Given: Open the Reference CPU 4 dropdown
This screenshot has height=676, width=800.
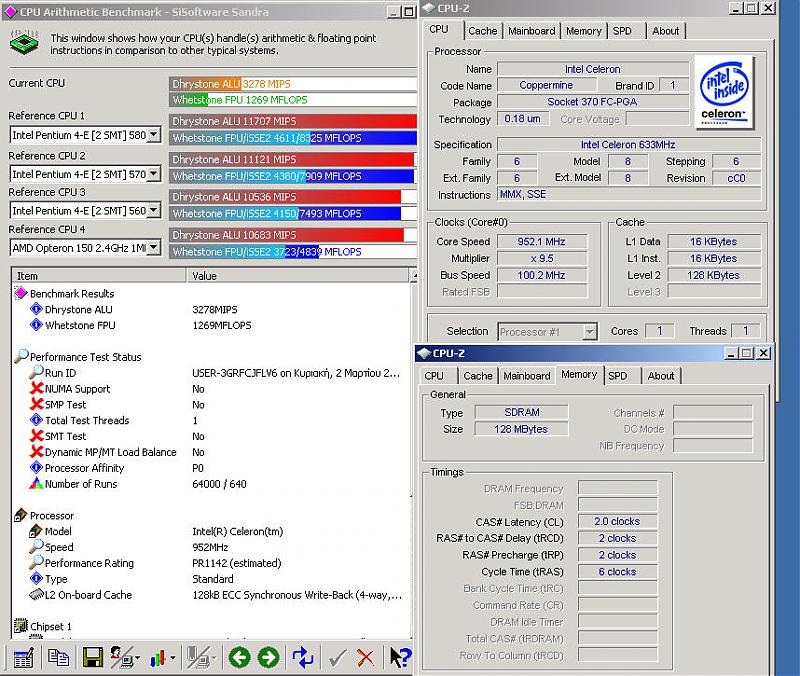Looking at the screenshot, I should pos(154,248).
